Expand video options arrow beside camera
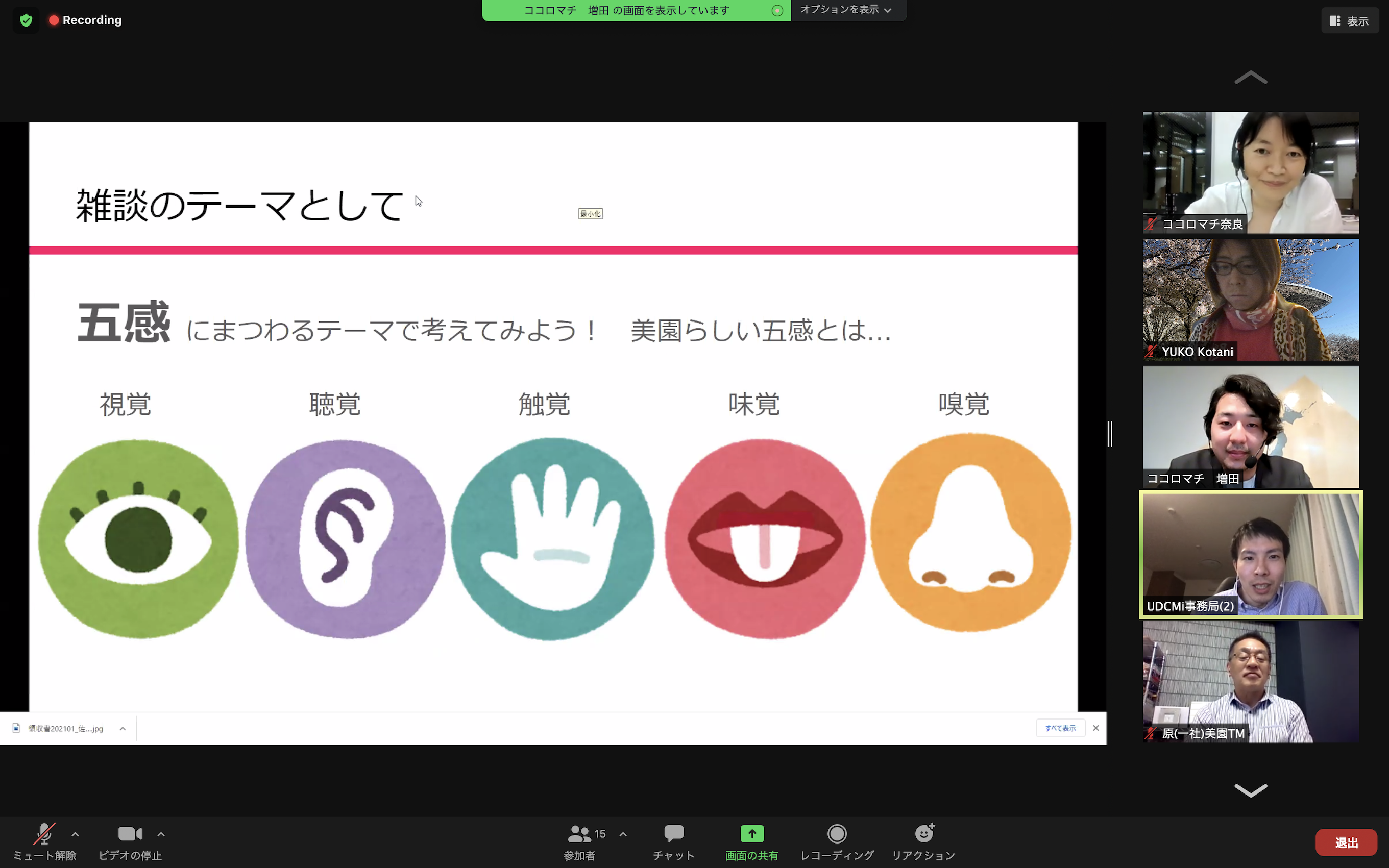The image size is (1389, 868). [x=161, y=834]
